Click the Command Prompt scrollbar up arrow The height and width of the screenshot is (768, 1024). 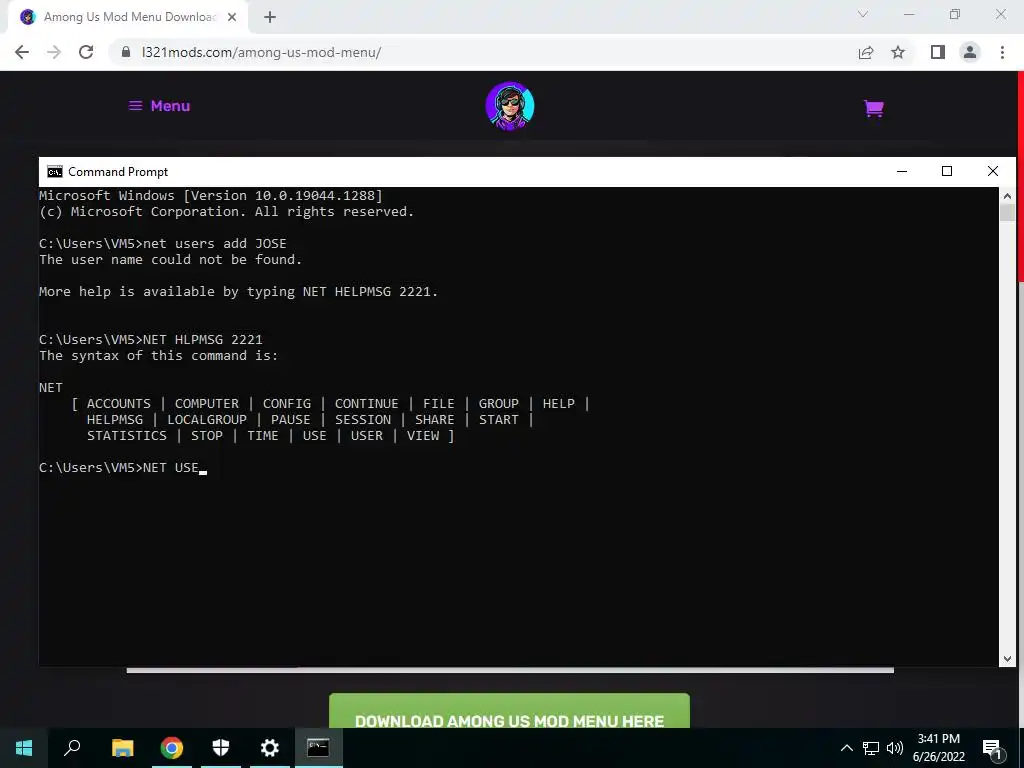point(1007,195)
